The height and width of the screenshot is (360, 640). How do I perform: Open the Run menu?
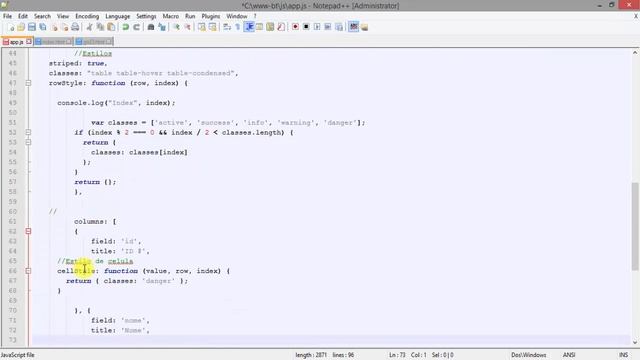190,16
